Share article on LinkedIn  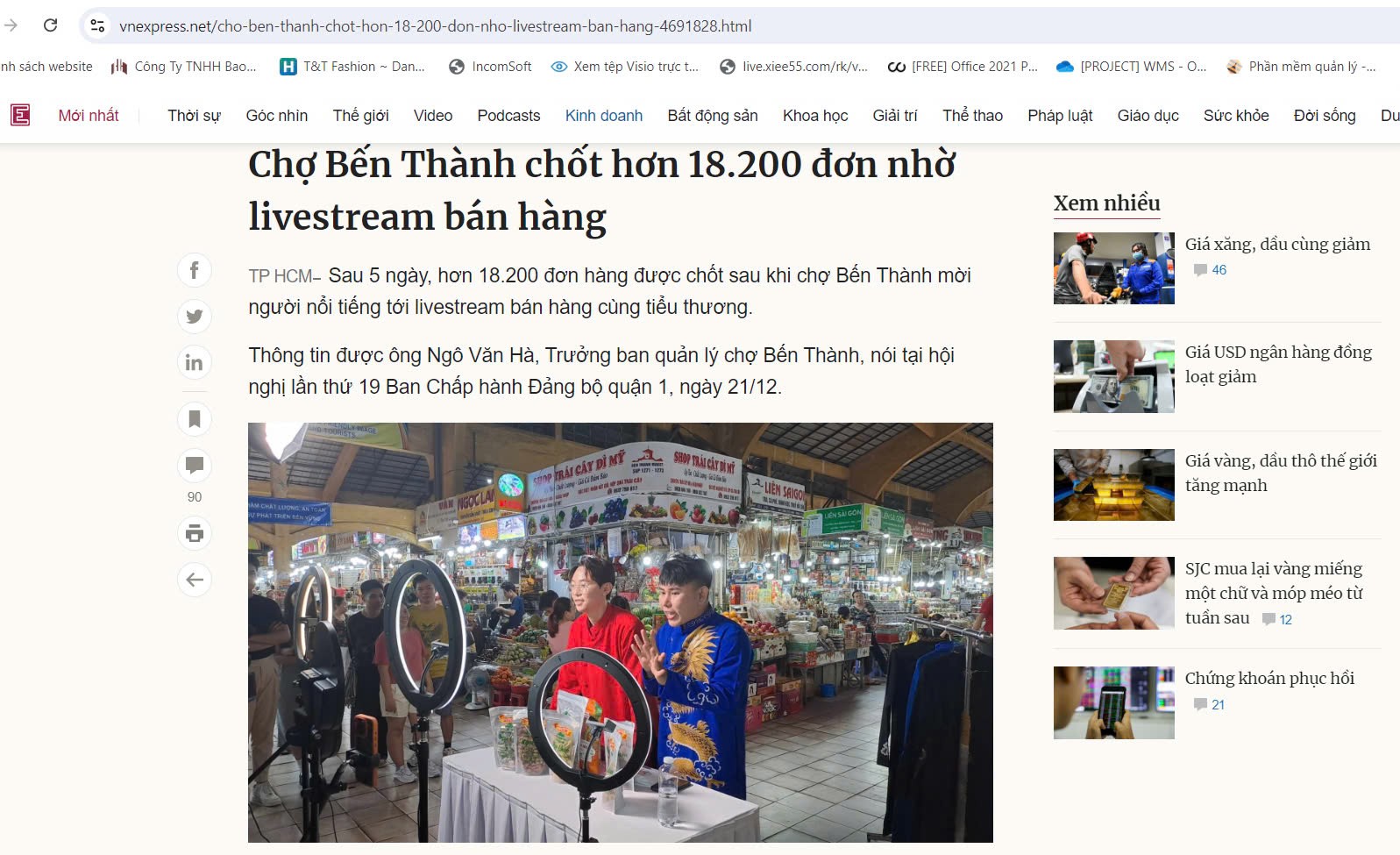[195, 362]
